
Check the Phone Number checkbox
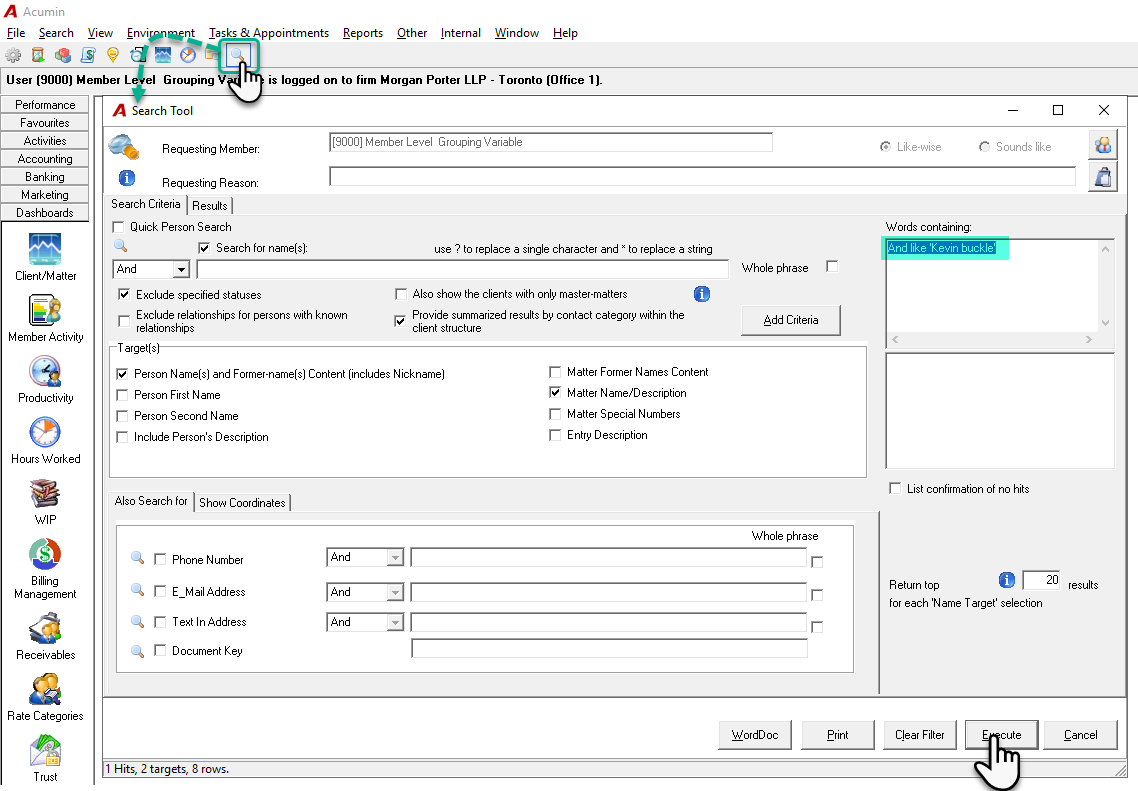click(x=160, y=560)
